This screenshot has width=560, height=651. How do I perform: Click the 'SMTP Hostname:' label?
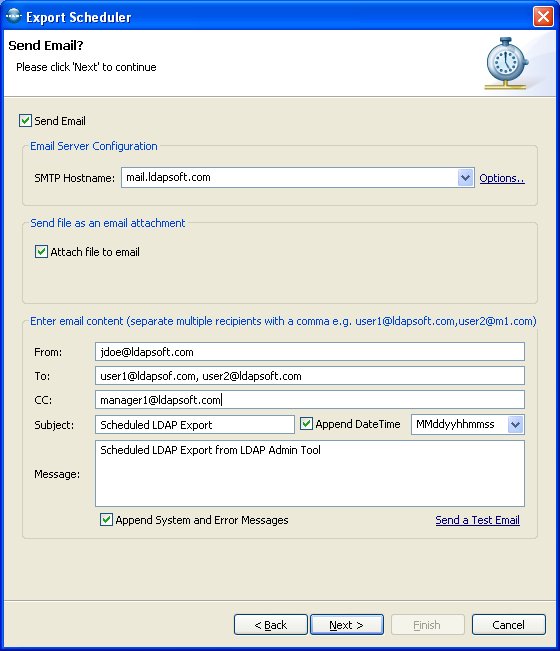pyautogui.click(x=75, y=178)
